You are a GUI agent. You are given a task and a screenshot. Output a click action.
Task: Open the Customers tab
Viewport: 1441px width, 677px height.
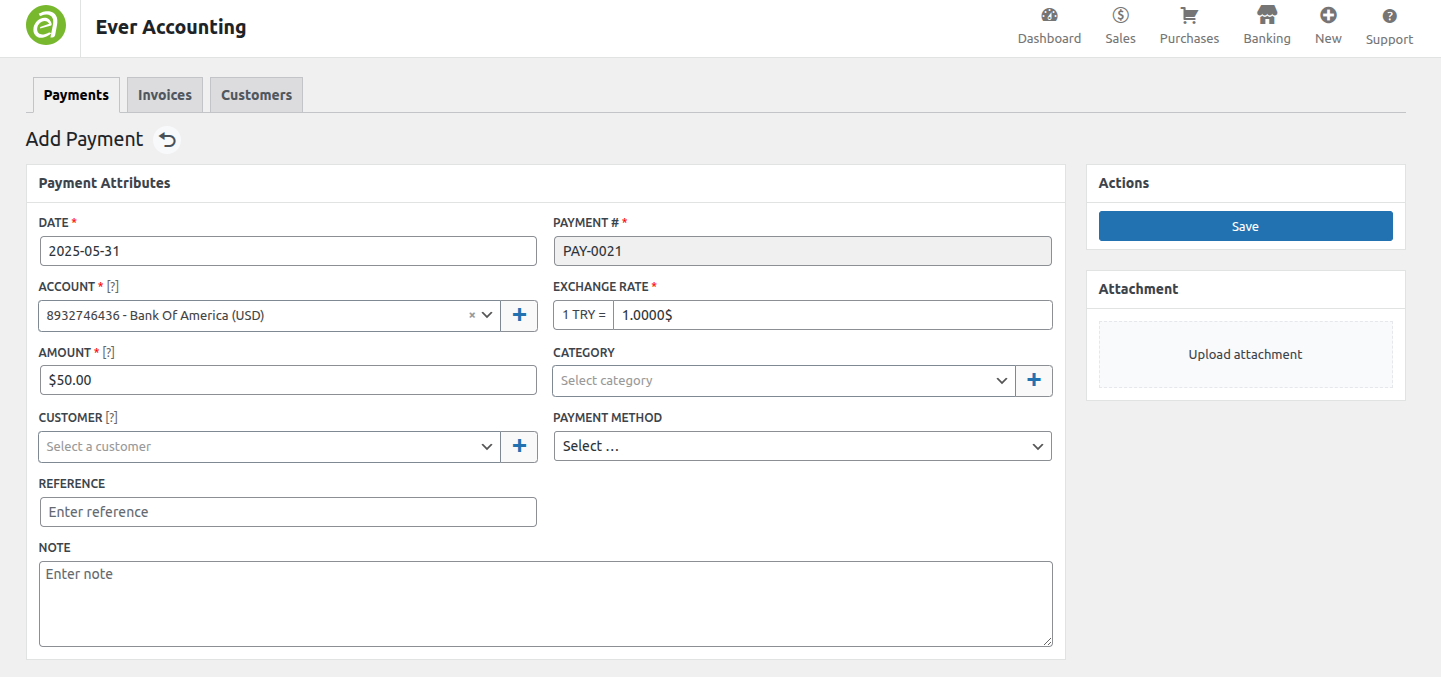tap(256, 94)
